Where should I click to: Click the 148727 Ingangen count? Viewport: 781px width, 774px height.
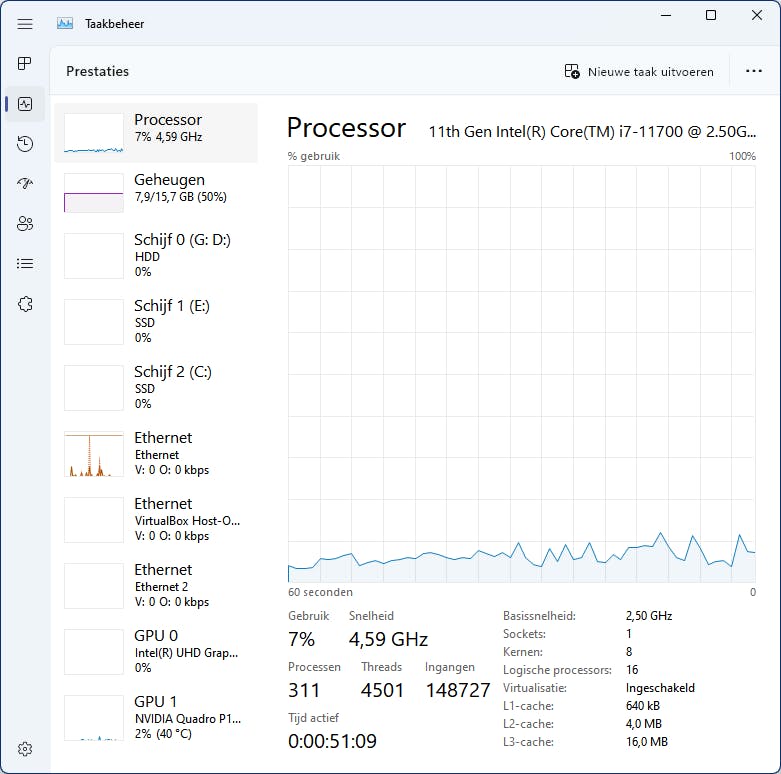pos(458,690)
